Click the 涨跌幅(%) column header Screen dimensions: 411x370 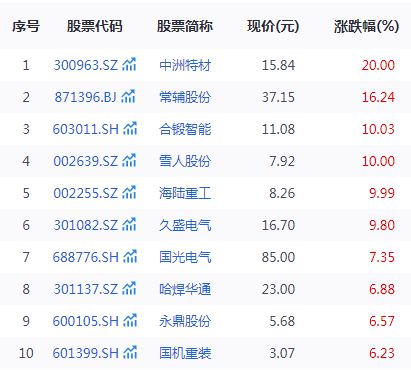[x=366, y=26]
